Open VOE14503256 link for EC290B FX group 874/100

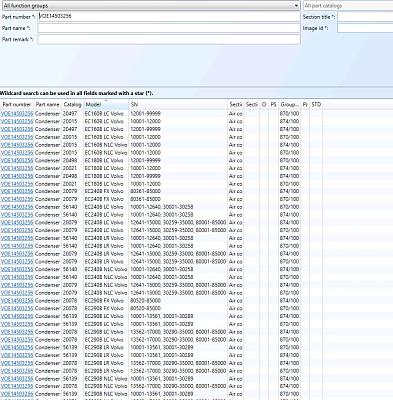(x=17, y=300)
